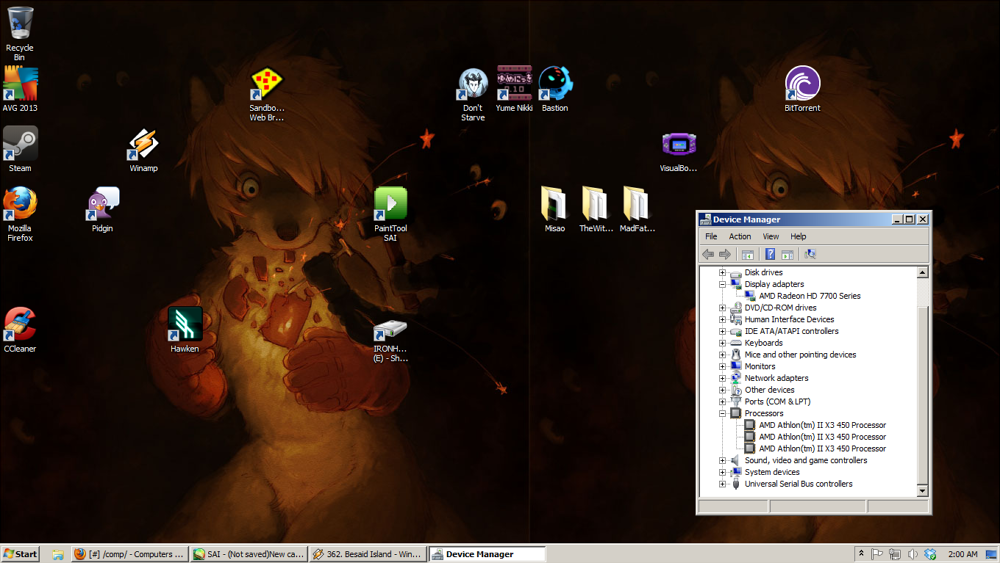Open the View menu
The image size is (1000, 563).
point(770,237)
